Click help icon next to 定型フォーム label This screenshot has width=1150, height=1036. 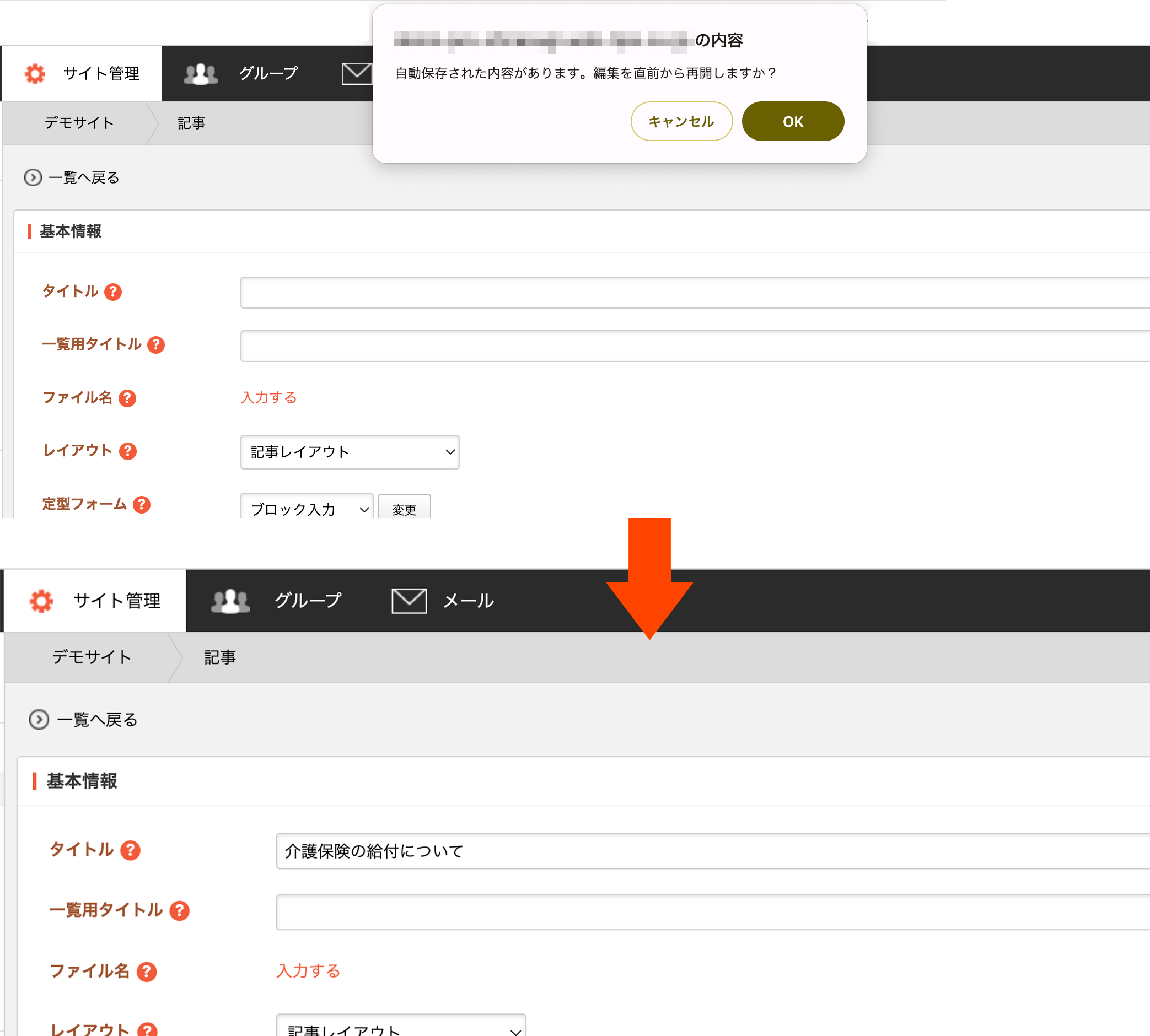click(142, 504)
